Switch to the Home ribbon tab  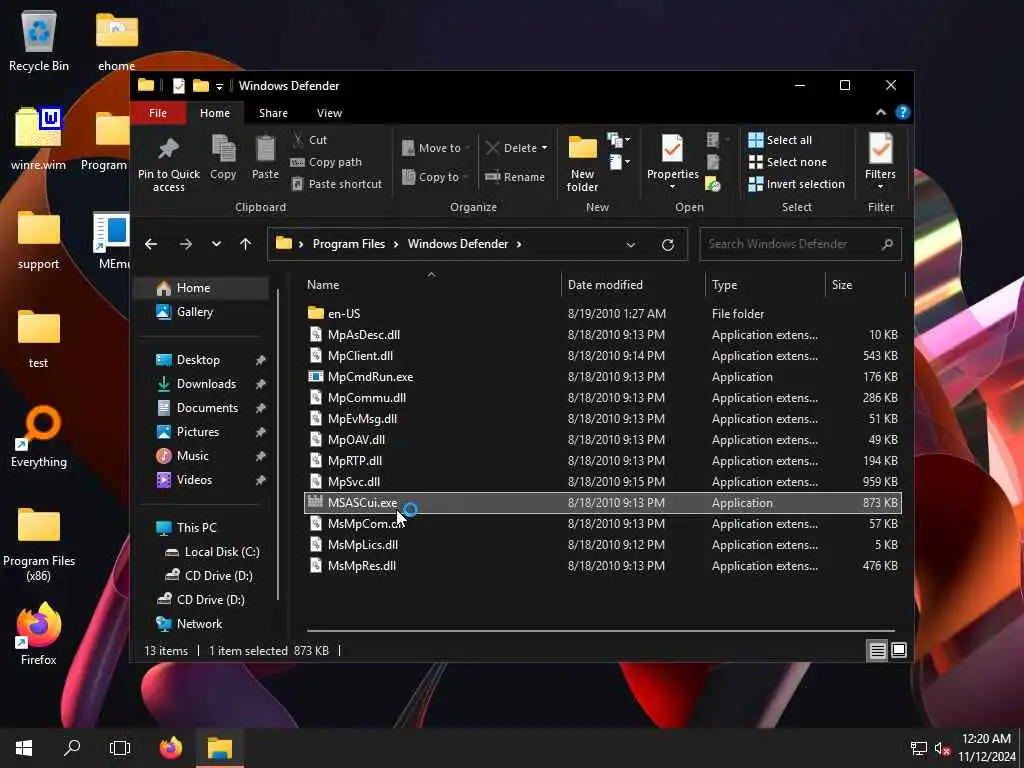[215, 113]
